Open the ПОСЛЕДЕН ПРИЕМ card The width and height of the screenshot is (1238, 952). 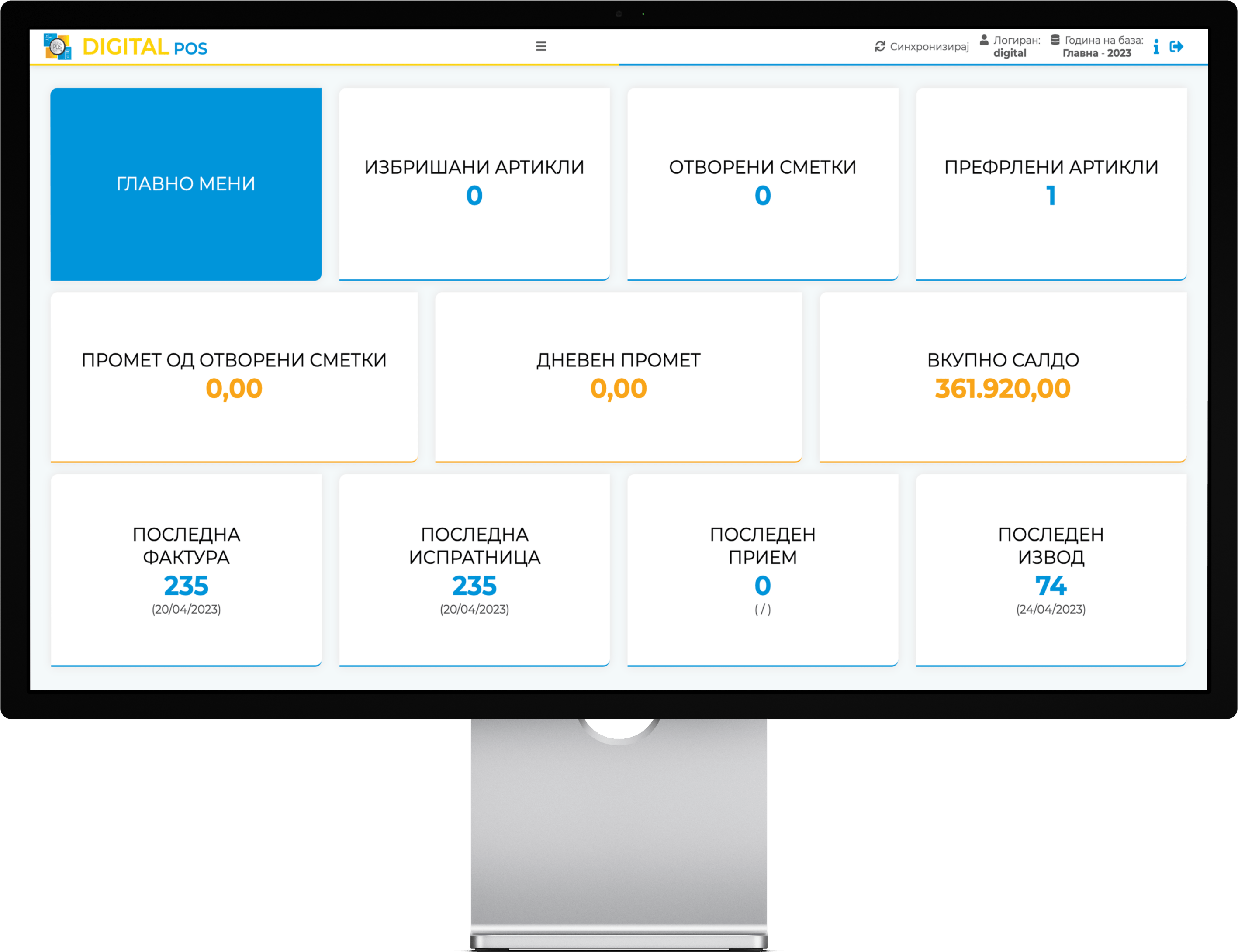(x=762, y=570)
